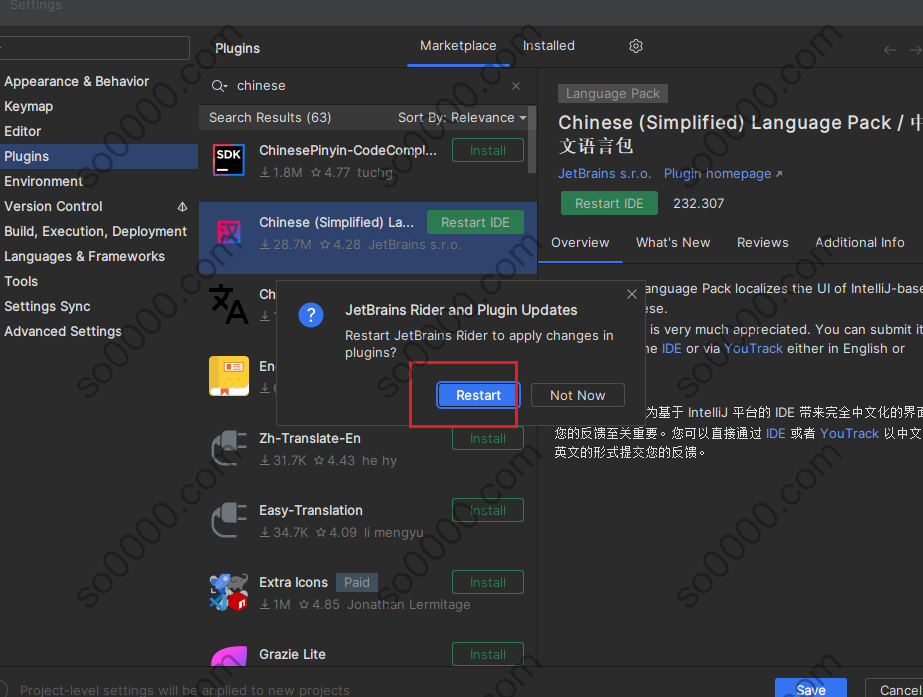The width and height of the screenshot is (923, 697).
Task: Install the Easy-Translation plugin
Action: 487,510
